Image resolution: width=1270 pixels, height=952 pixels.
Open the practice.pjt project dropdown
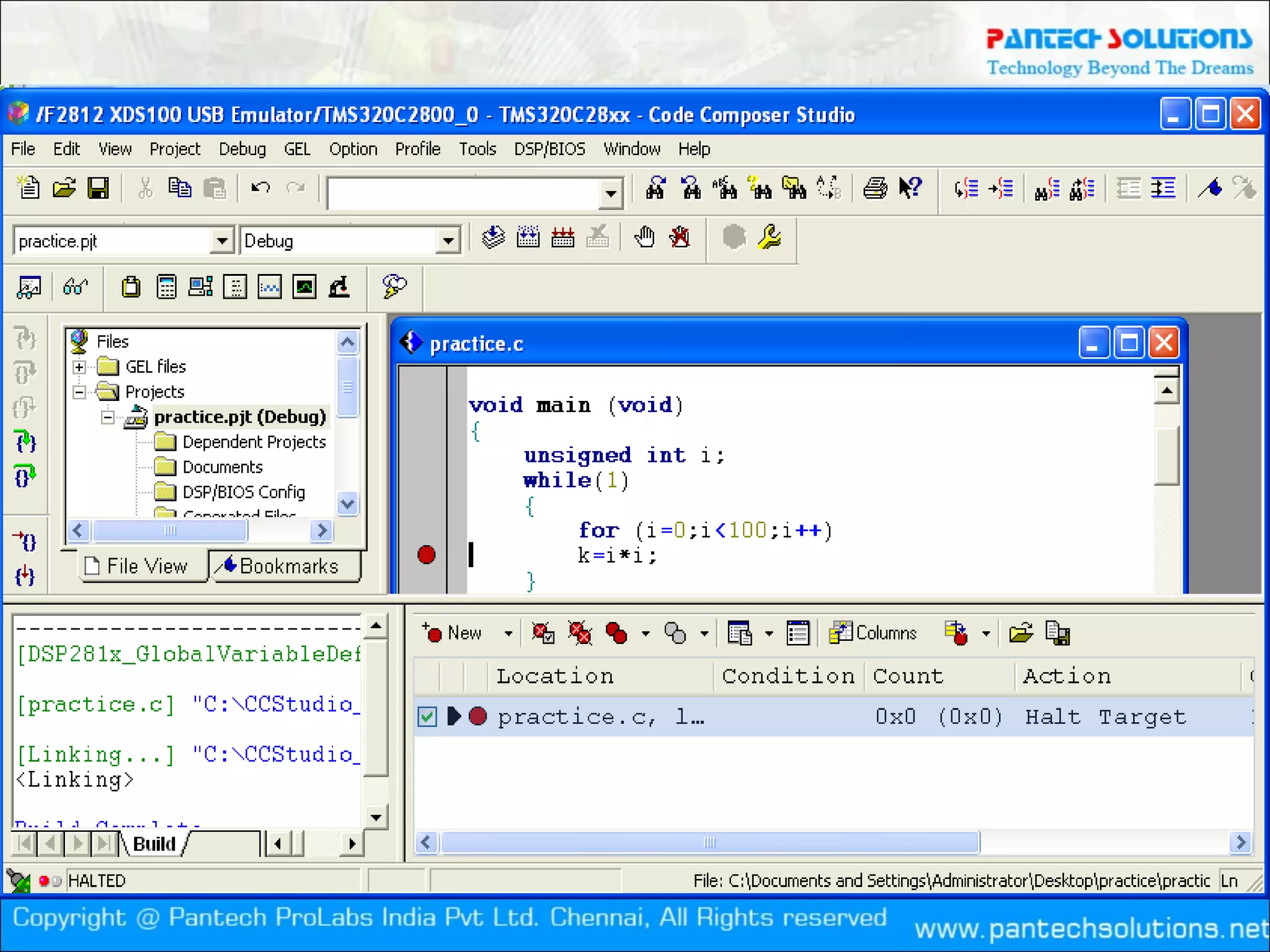[x=221, y=240]
